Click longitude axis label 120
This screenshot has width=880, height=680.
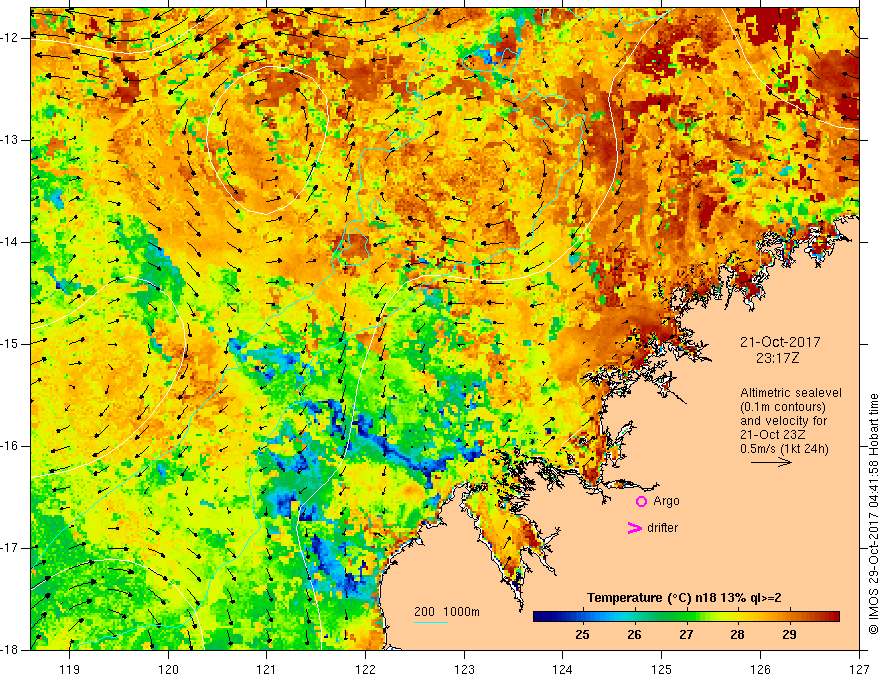pos(168,669)
